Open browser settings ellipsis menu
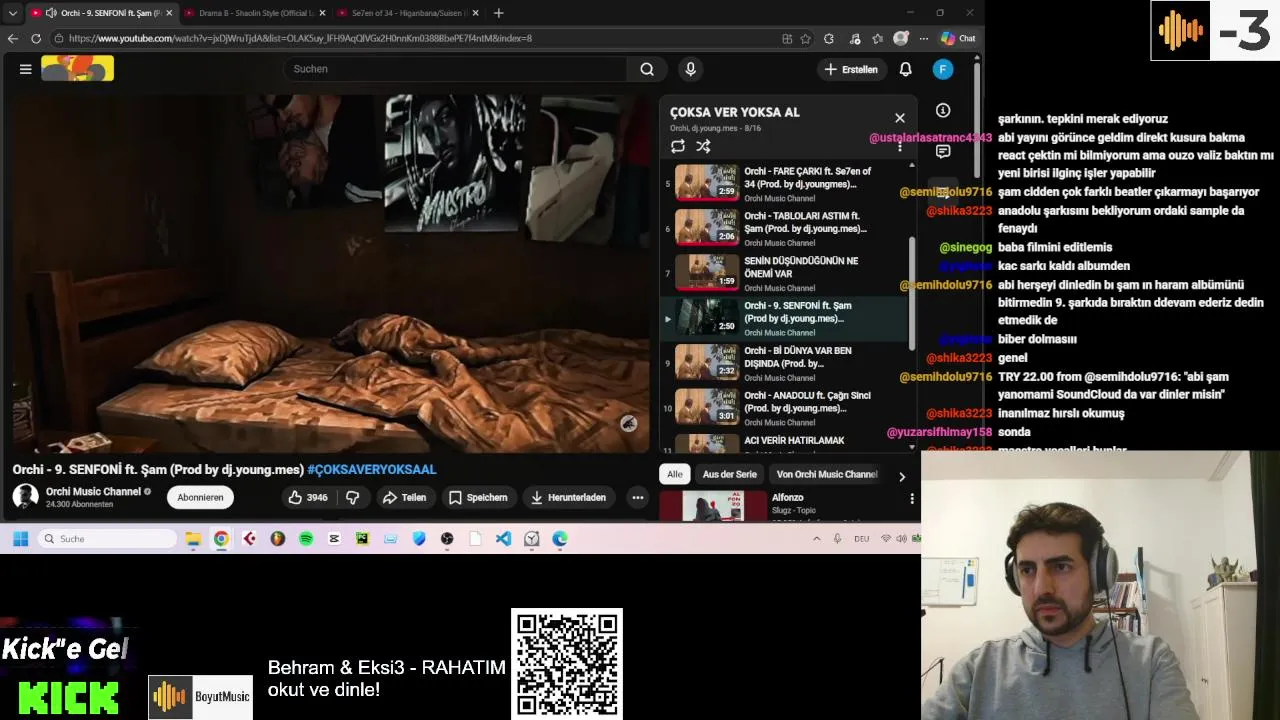1280x720 pixels. [x=923, y=38]
